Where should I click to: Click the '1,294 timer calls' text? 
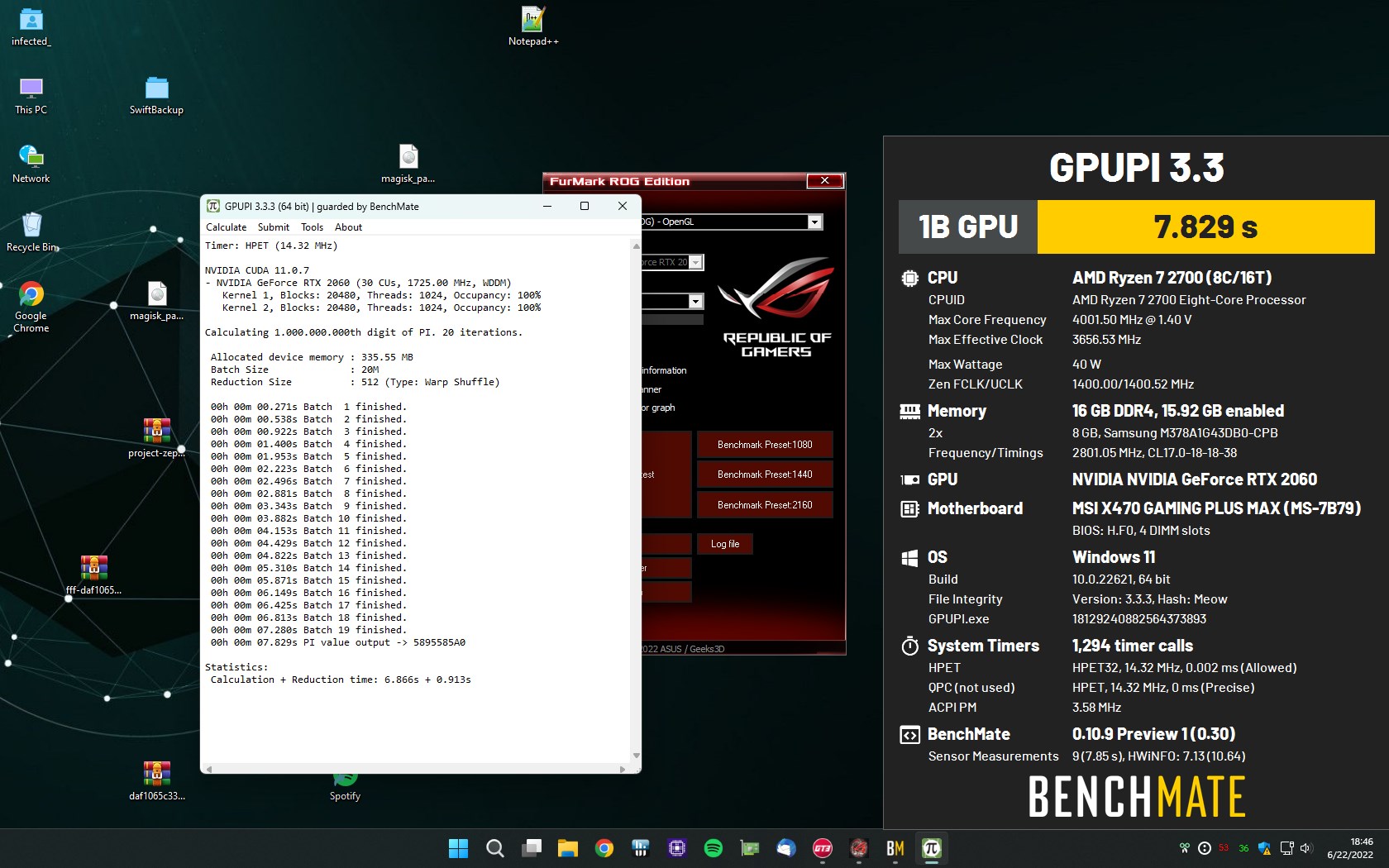tap(1133, 646)
